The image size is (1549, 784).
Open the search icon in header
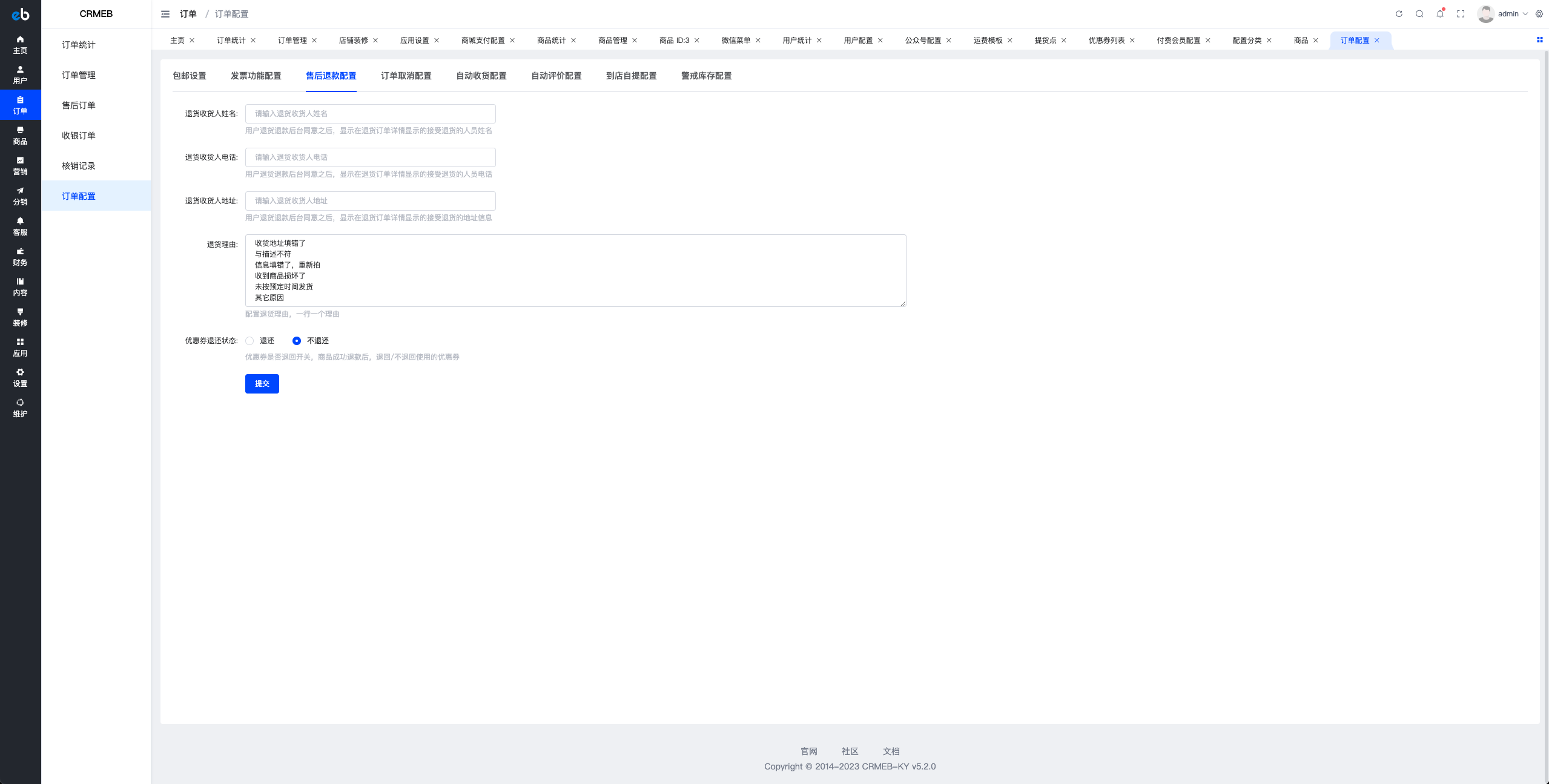tap(1419, 14)
